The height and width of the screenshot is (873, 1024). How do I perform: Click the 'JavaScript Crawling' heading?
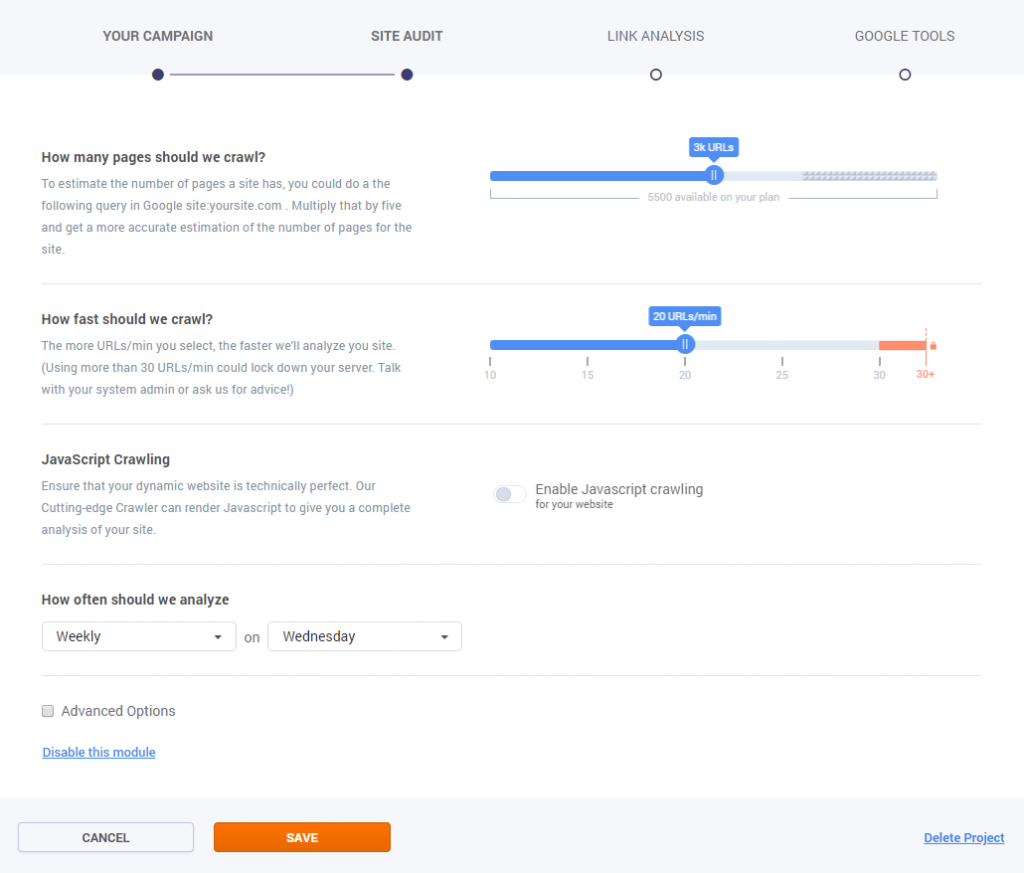[105, 460]
